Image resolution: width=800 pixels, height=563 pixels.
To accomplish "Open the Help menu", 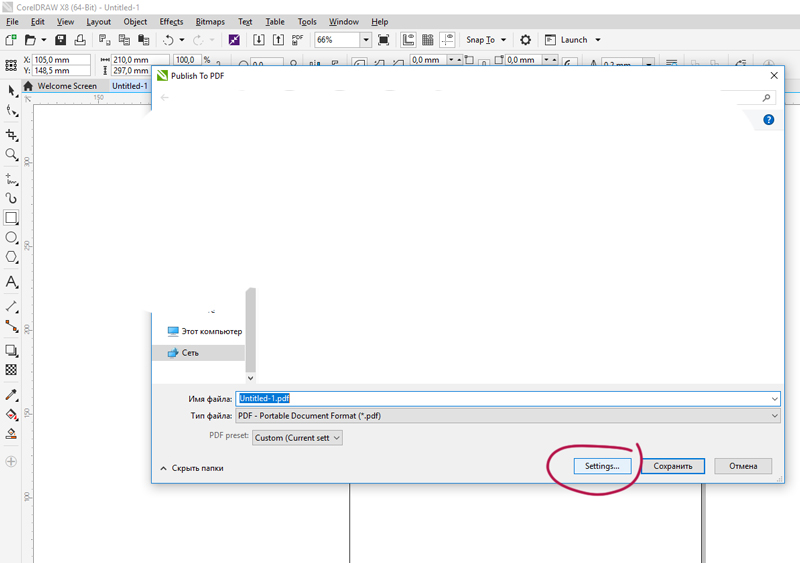I will click(380, 21).
